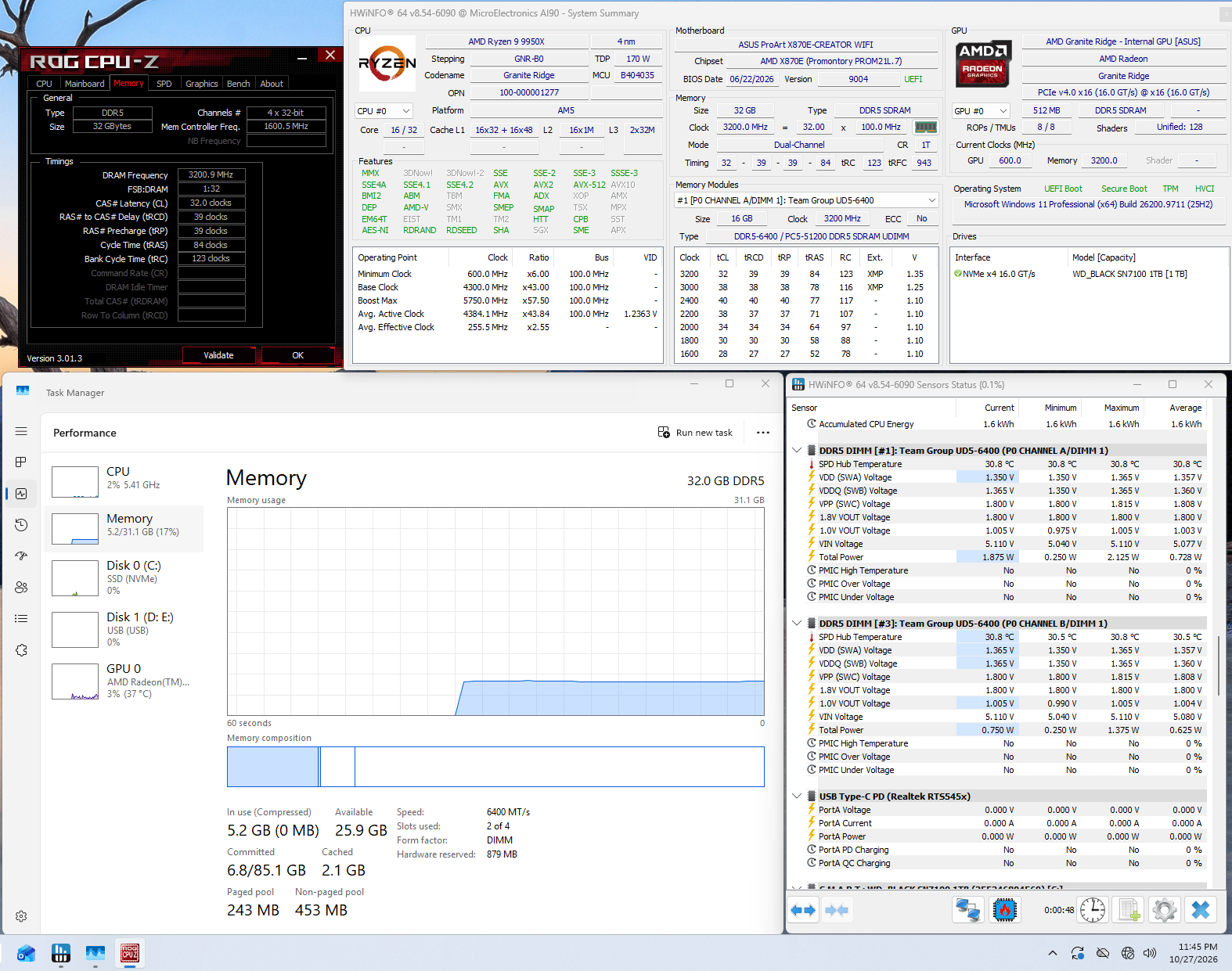This screenshot has width=1232, height=971.
Task: Click HWiNFO expand columns blue arrows button
Action: pyautogui.click(x=803, y=910)
